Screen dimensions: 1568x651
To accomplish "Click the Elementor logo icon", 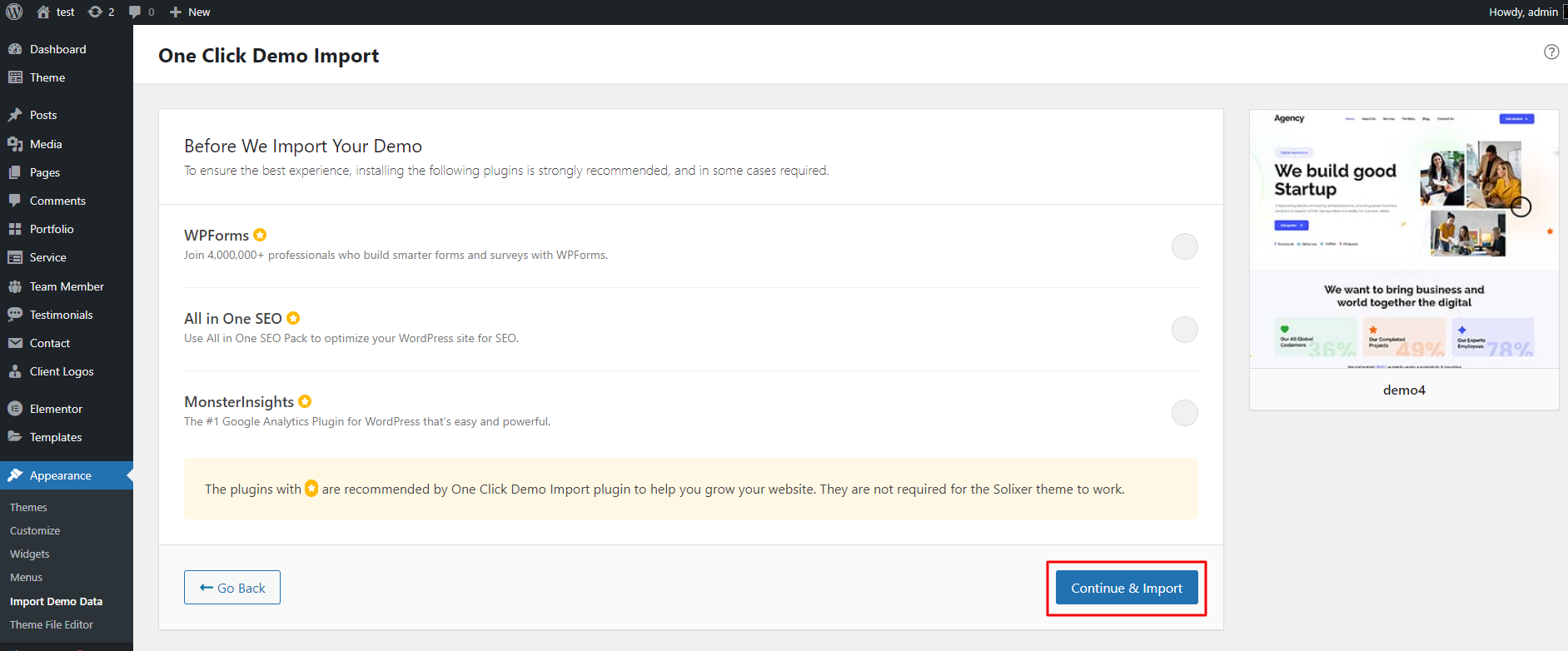I will click(15, 409).
